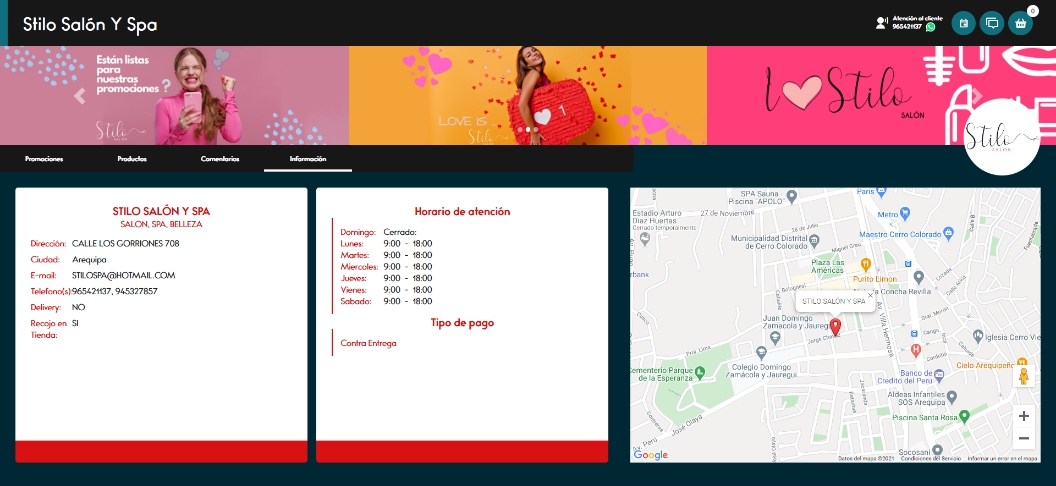Click Informar un error en el mapa
The width and height of the screenshot is (1056, 486).
(1002, 458)
